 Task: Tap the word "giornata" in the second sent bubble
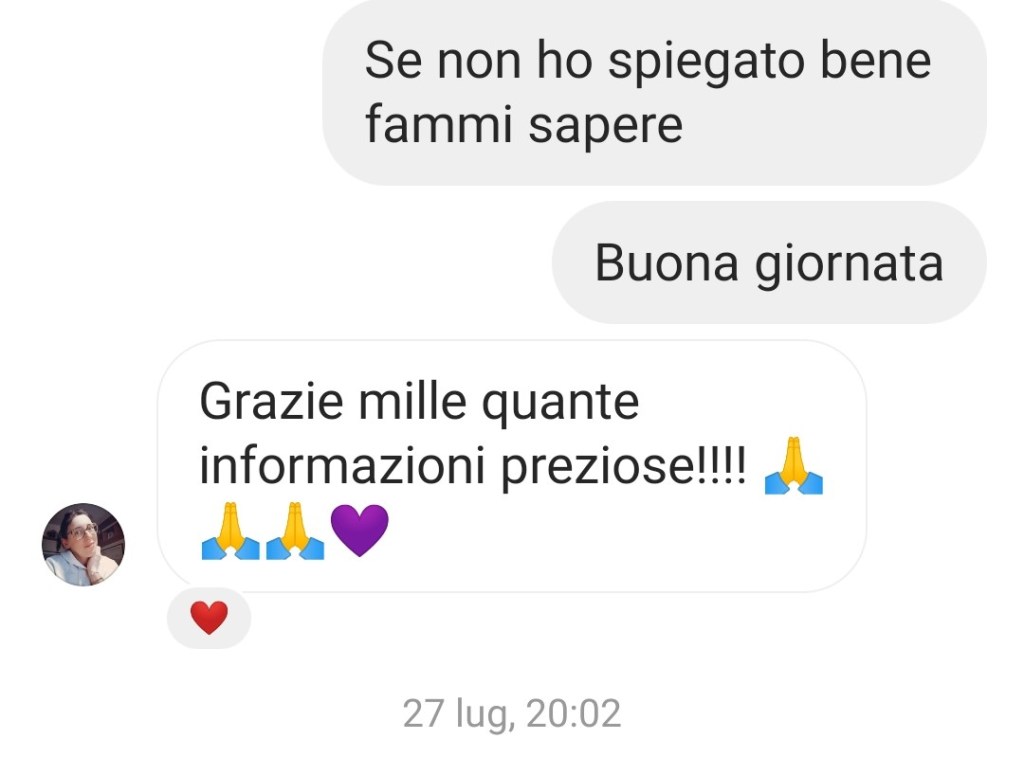(x=849, y=264)
